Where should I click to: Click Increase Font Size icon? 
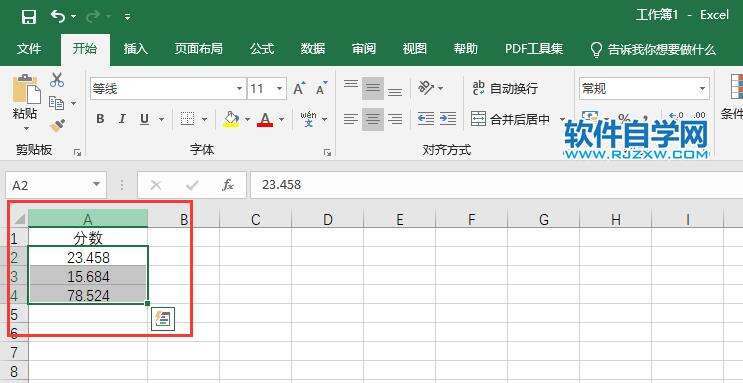click(299, 89)
